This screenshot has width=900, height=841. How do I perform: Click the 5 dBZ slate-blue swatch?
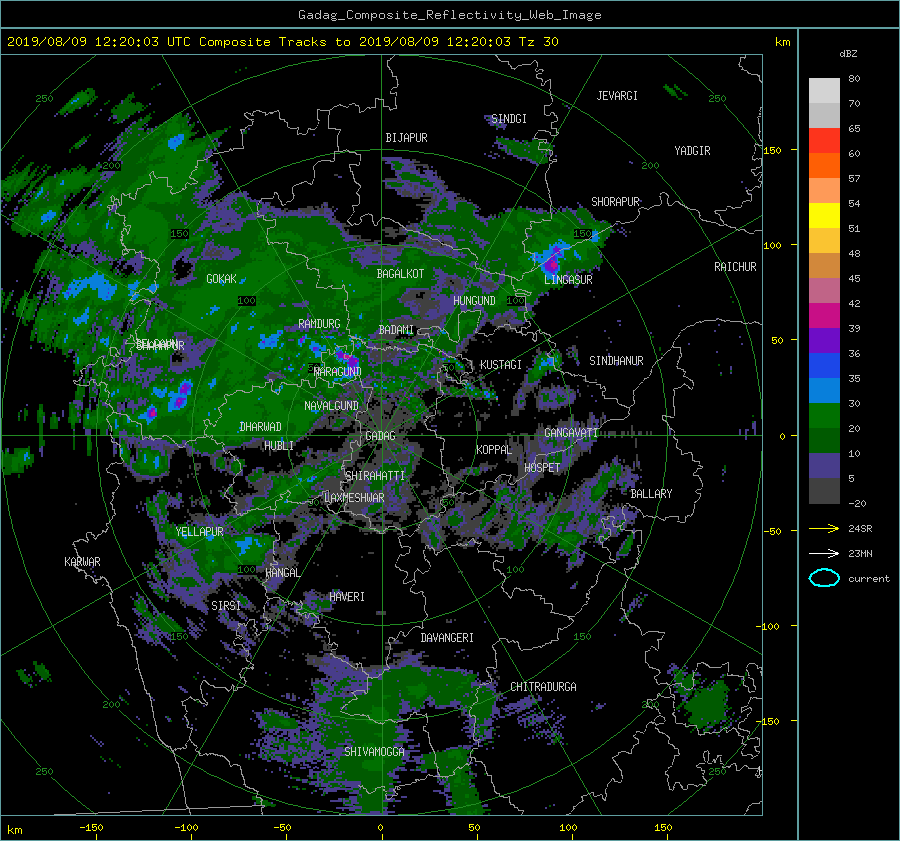pos(824,466)
